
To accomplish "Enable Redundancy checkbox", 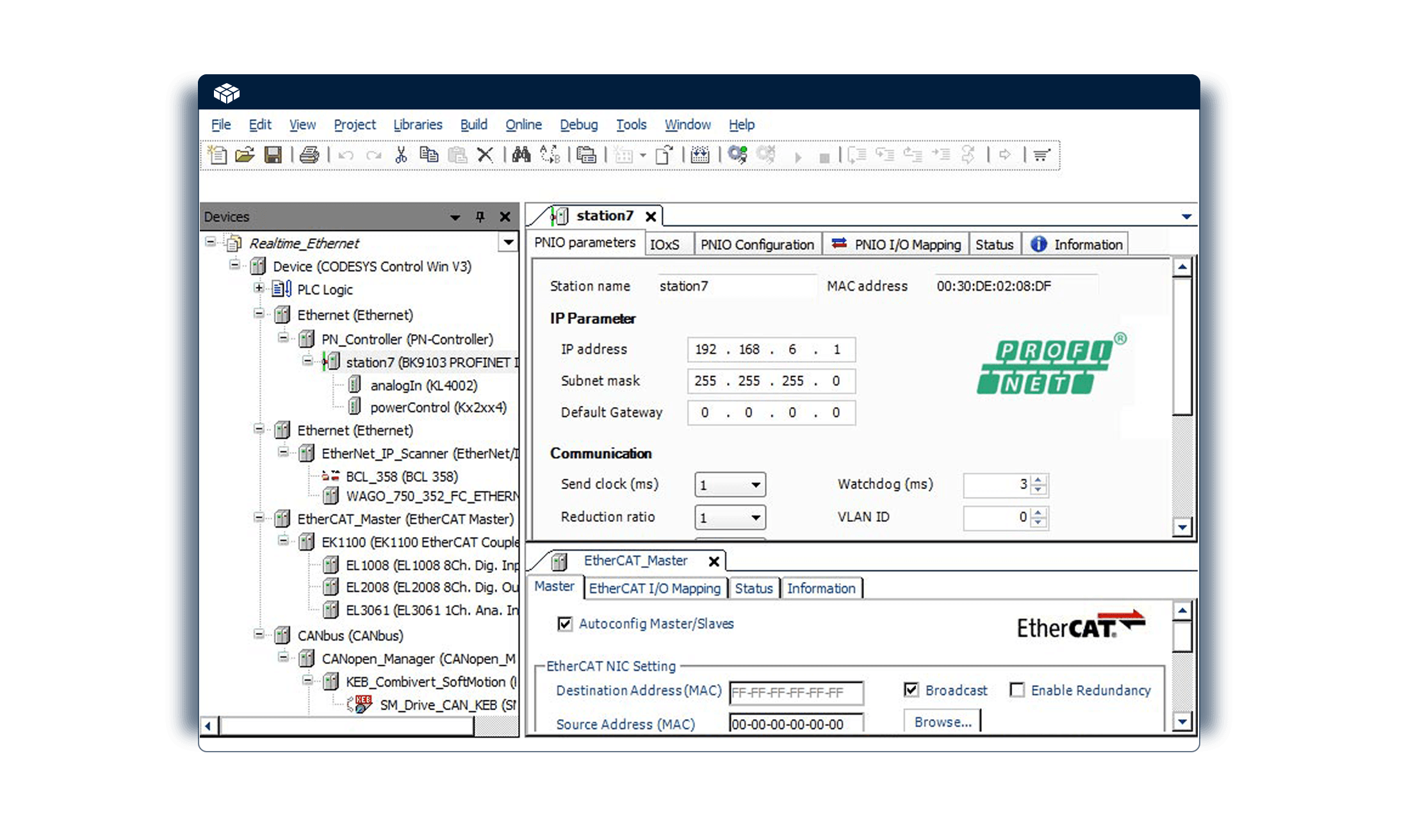I will 1016,690.
